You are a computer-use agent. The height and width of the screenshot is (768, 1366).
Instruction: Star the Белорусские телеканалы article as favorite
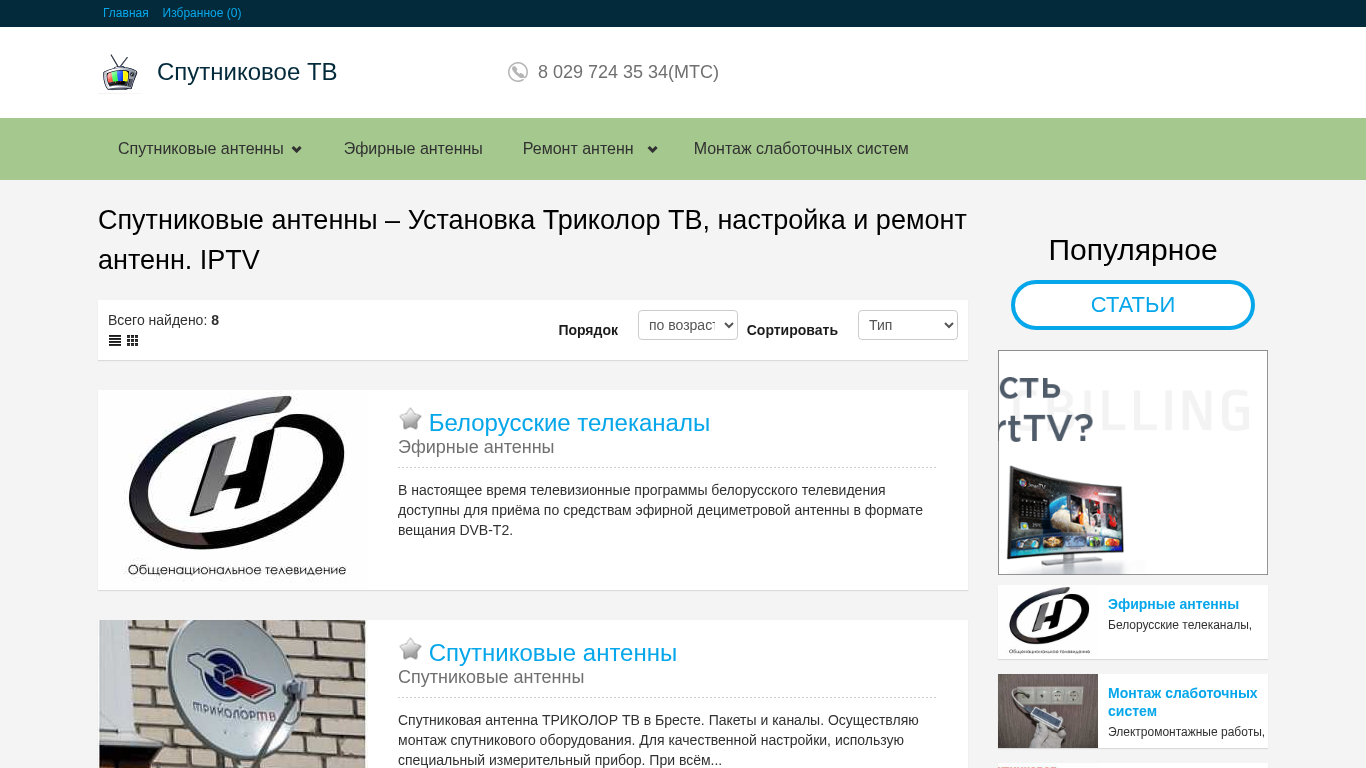(410, 419)
